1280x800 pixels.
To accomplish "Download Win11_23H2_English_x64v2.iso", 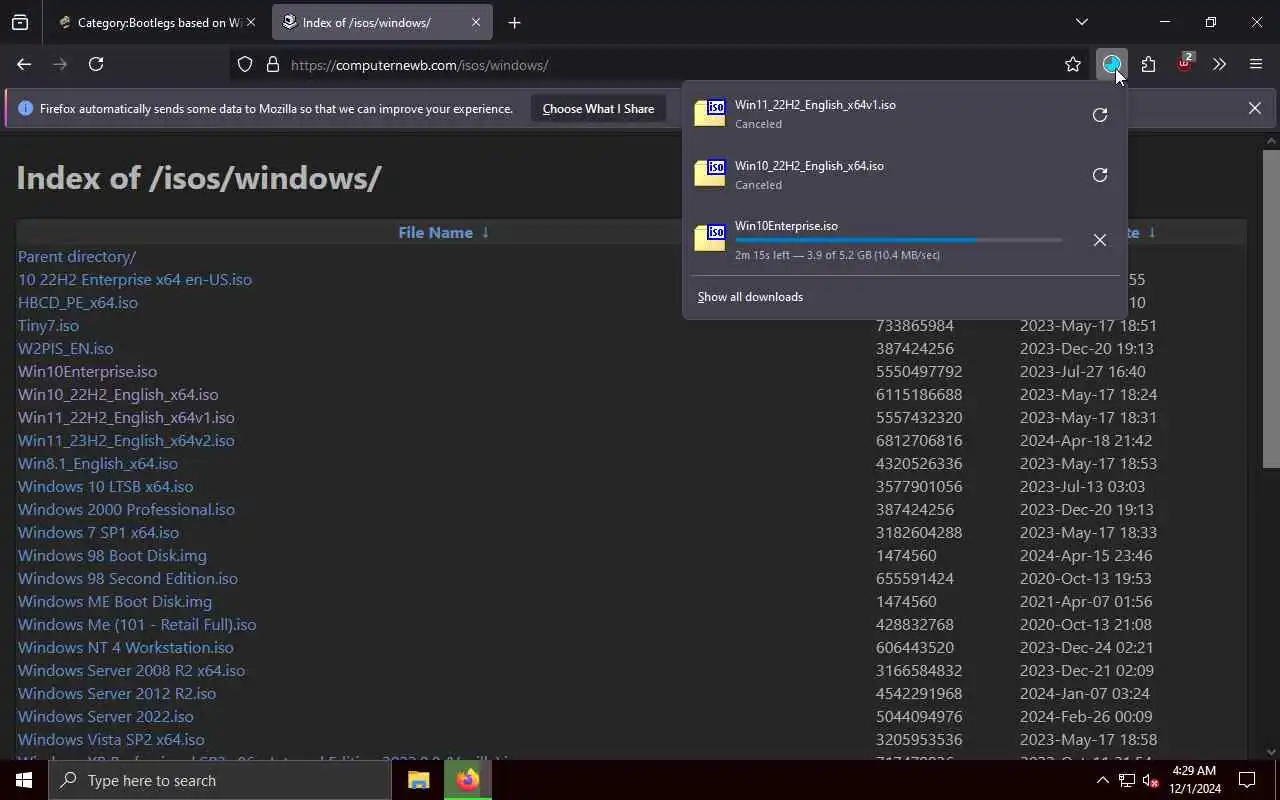I will tap(126, 440).
